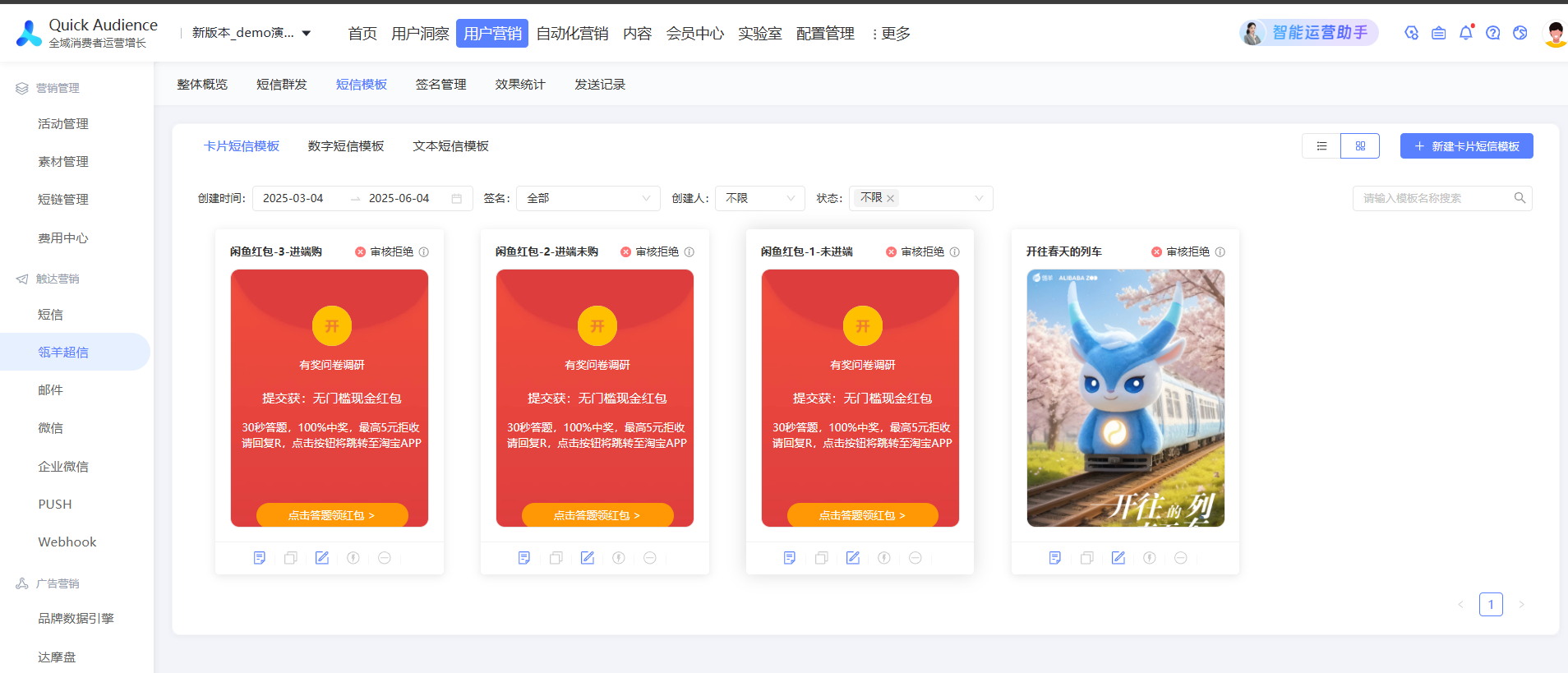Edit the 闲鱼红包-3-进端购 template
The height and width of the screenshot is (673, 1568).
[x=322, y=558]
